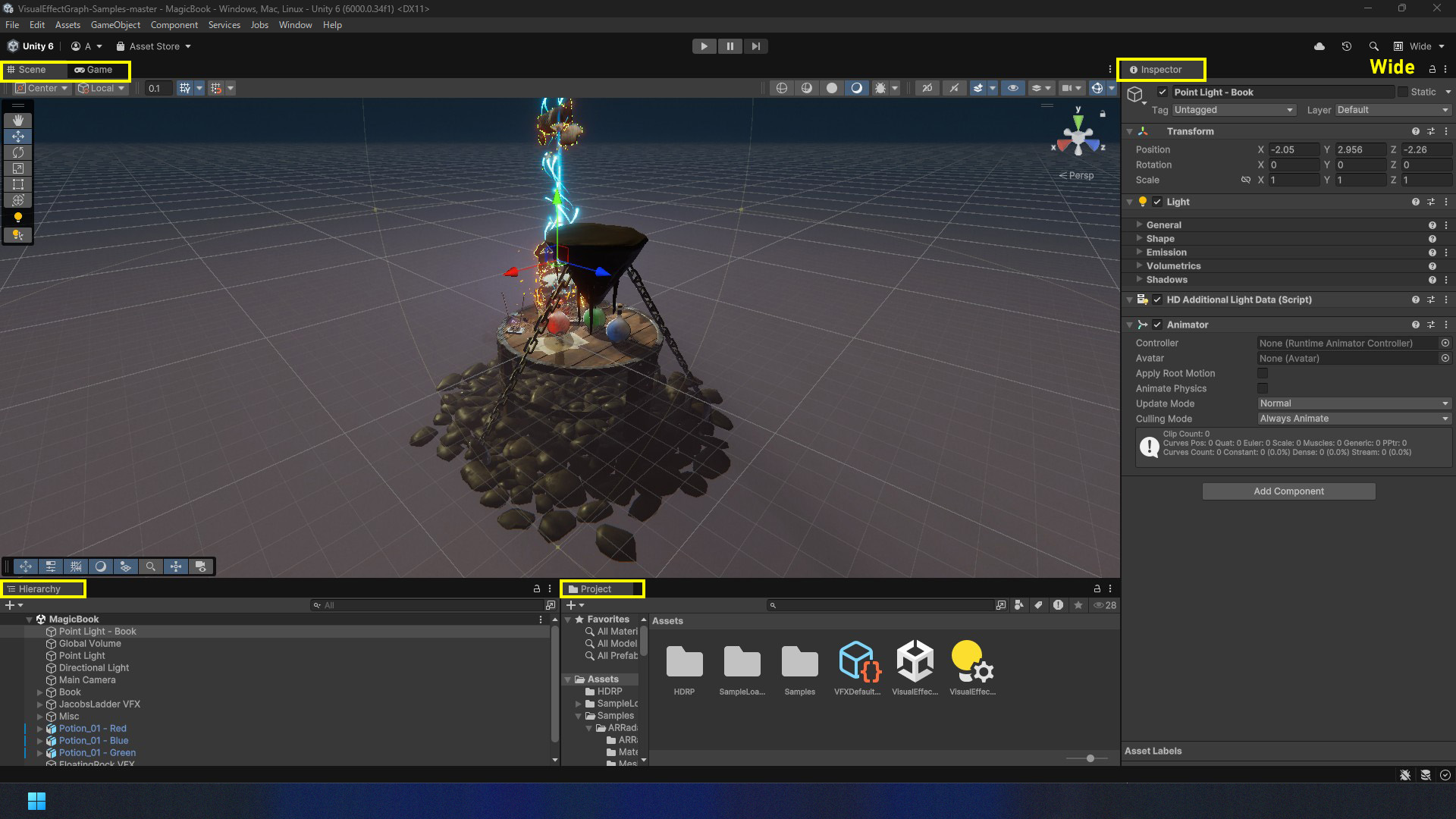Toggle HD Additional Light Data checkbox
The width and height of the screenshot is (1456, 819).
pyautogui.click(x=1157, y=300)
